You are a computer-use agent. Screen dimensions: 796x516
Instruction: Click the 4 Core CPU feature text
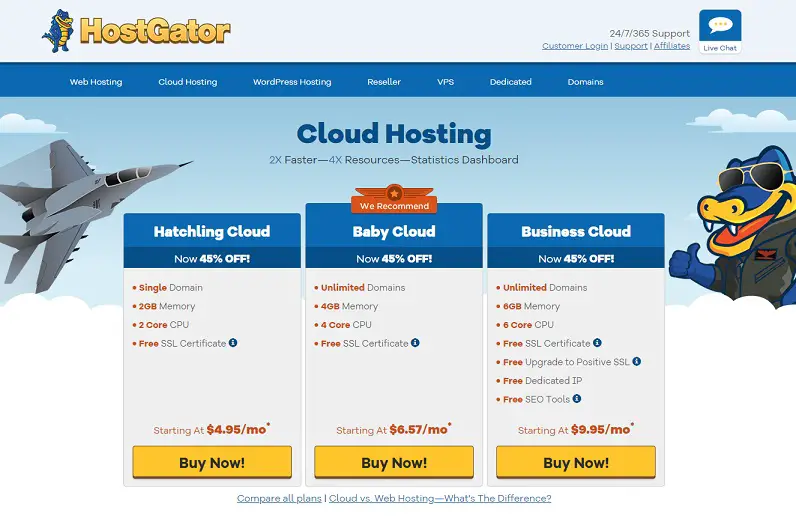tap(346, 325)
